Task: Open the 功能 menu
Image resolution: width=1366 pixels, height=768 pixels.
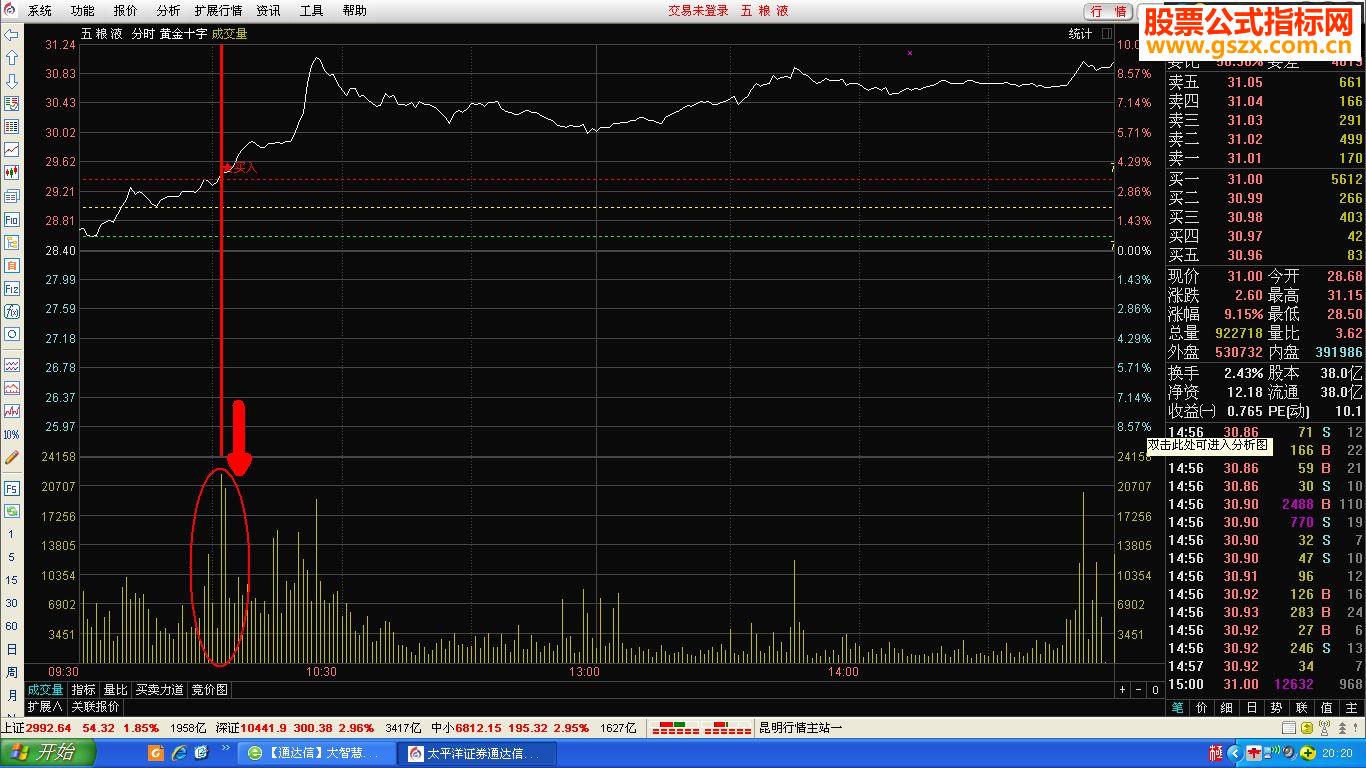Action: click(83, 11)
